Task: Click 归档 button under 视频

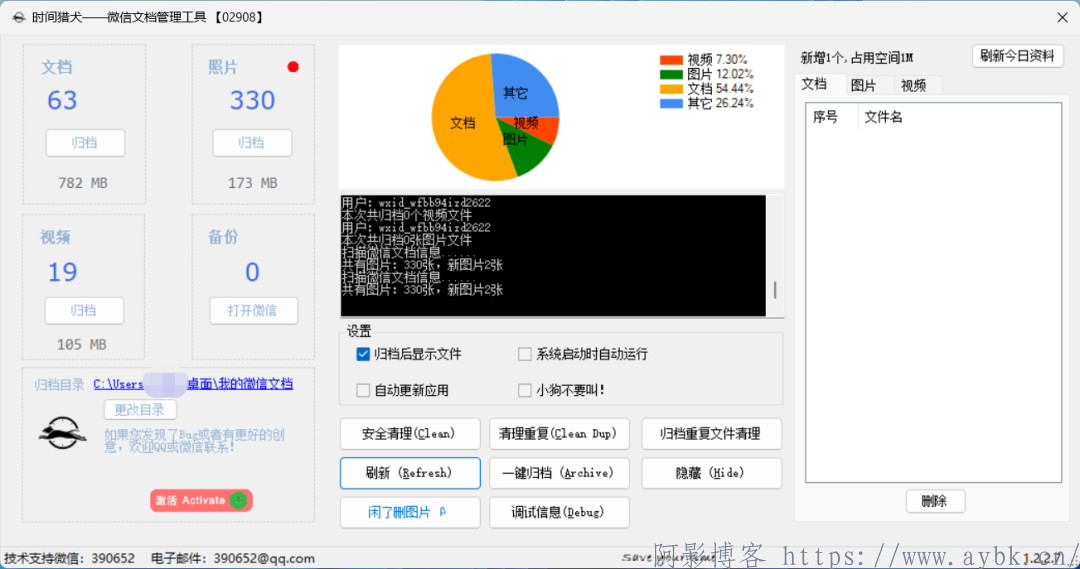Action: pos(84,311)
